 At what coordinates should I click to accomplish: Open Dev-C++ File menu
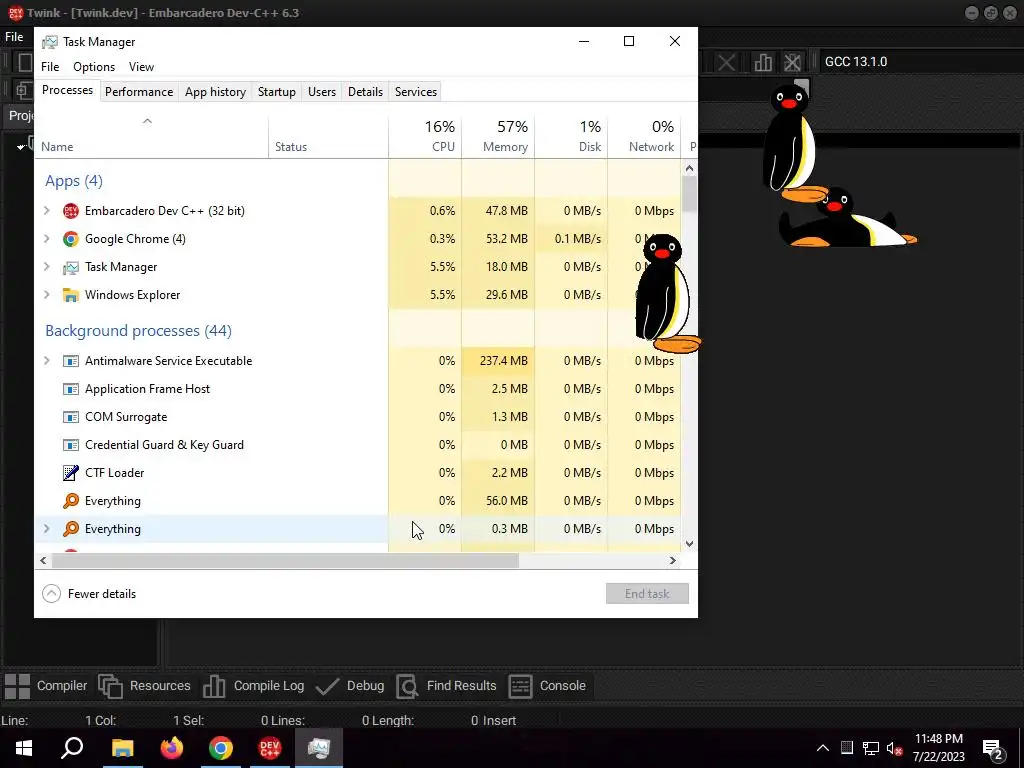(14, 37)
